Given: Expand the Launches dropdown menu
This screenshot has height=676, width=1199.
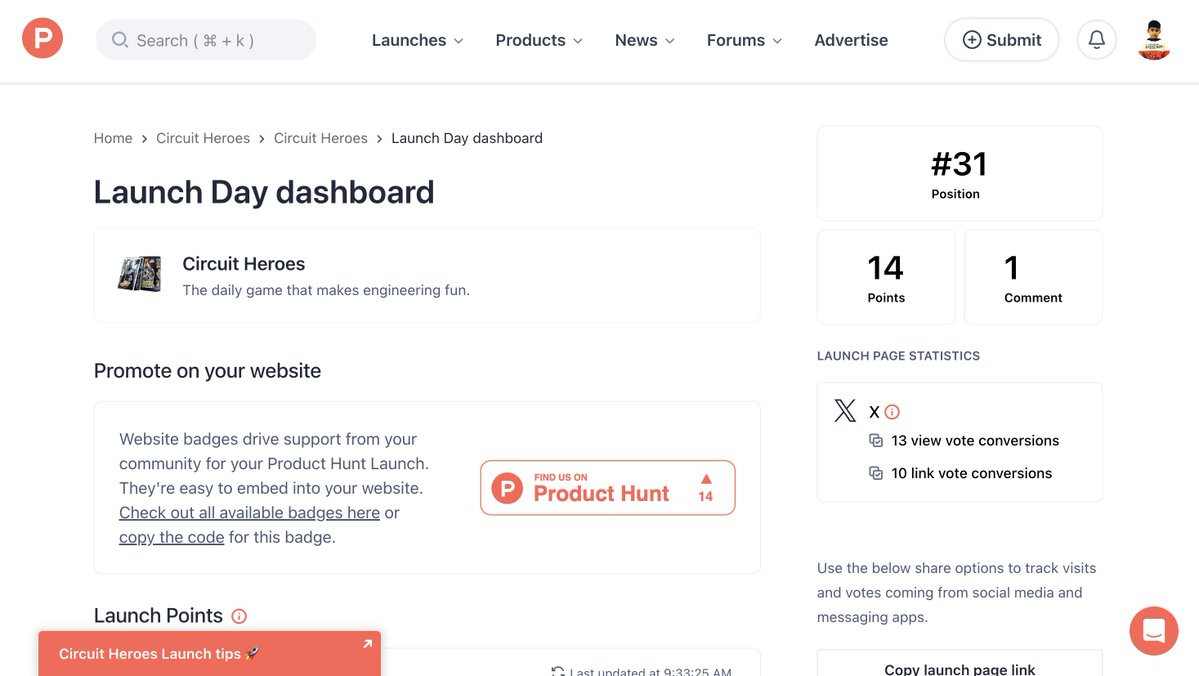Looking at the screenshot, I should pyautogui.click(x=418, y=40).
